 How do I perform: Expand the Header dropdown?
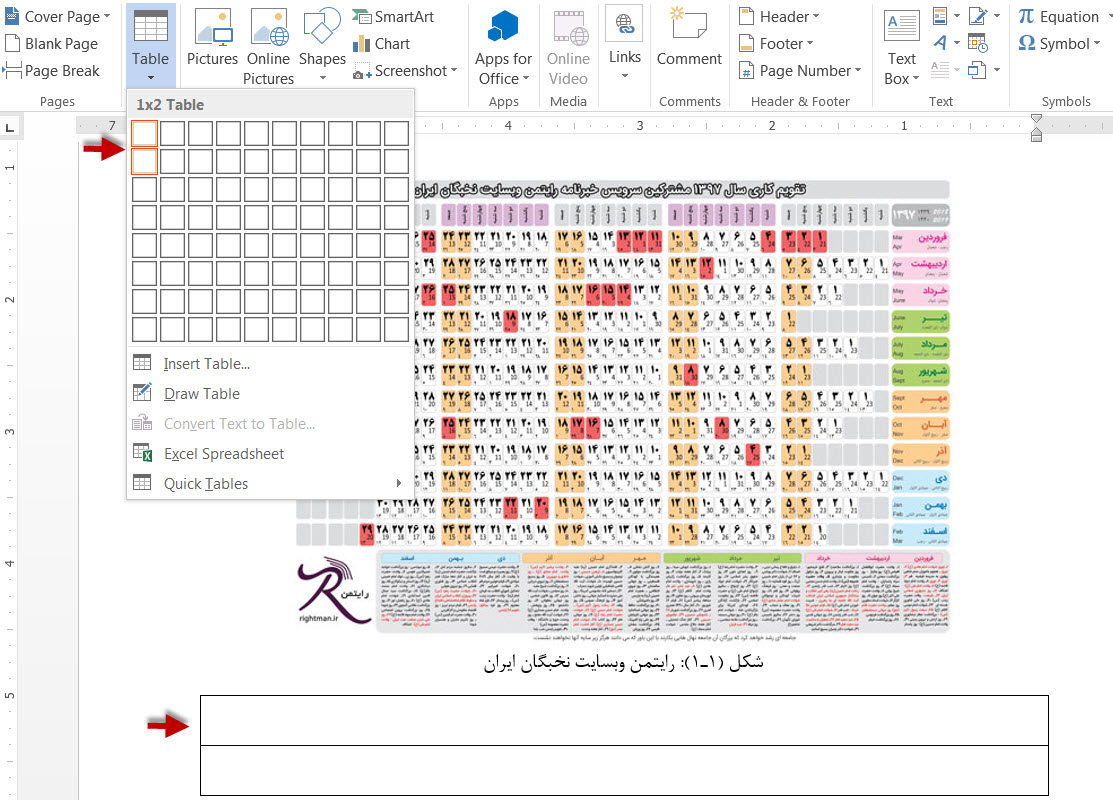pyautogui.click(x=779, y=17)
